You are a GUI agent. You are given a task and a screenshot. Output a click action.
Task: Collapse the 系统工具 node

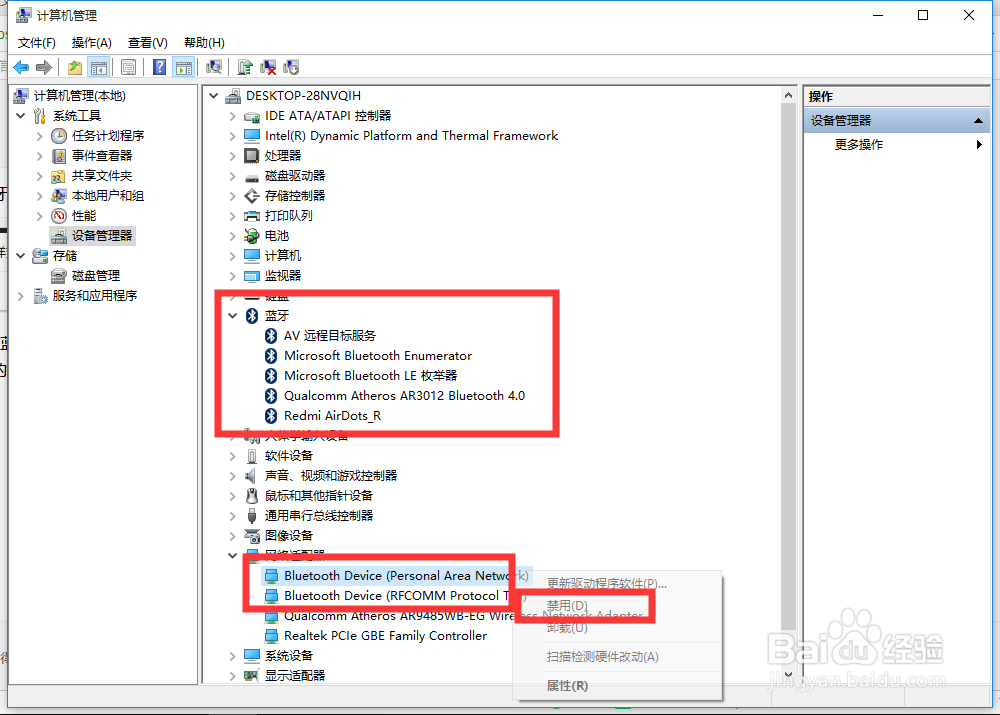pyautogui.click(x=21, y=115)
